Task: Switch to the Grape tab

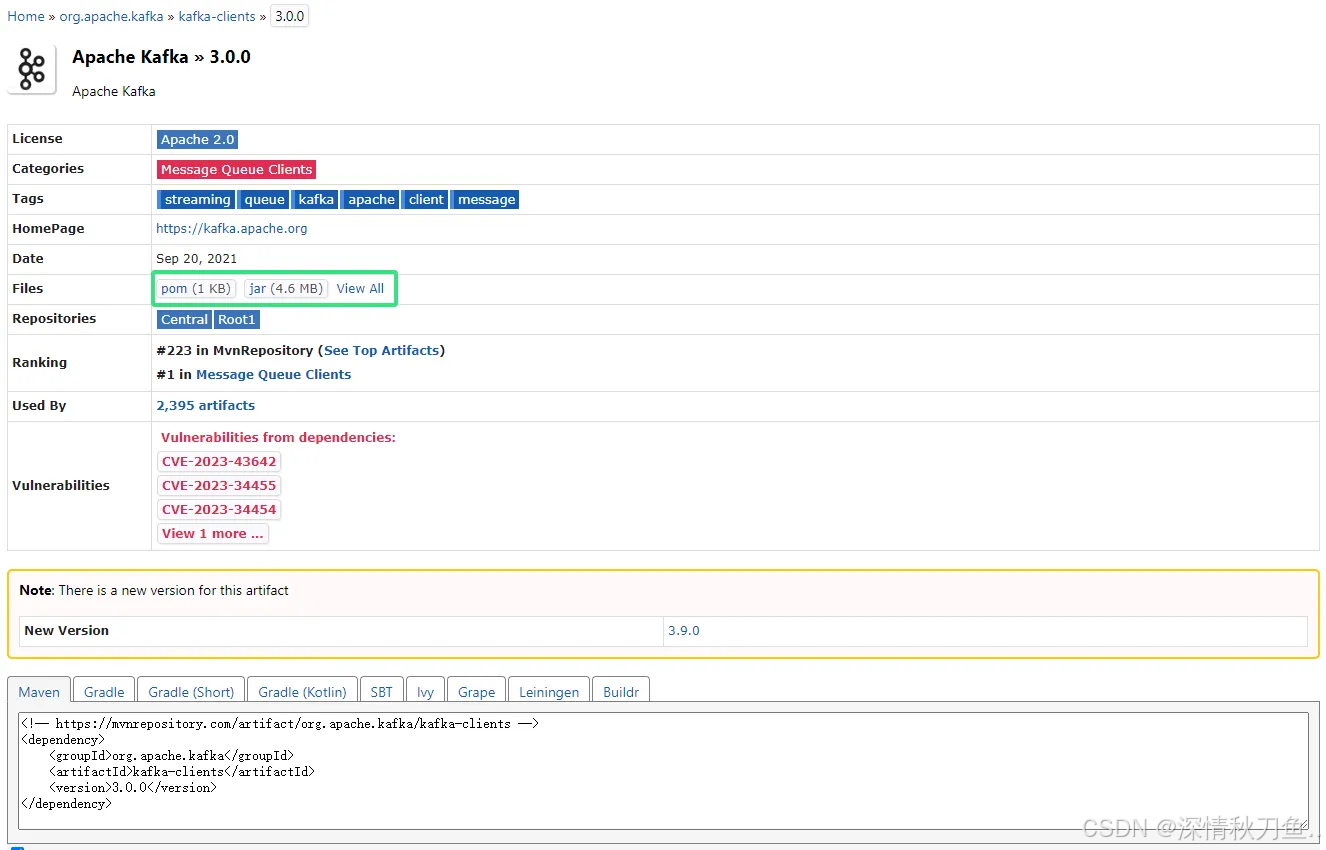Action: pyautogui.click(x=476, y=691)
